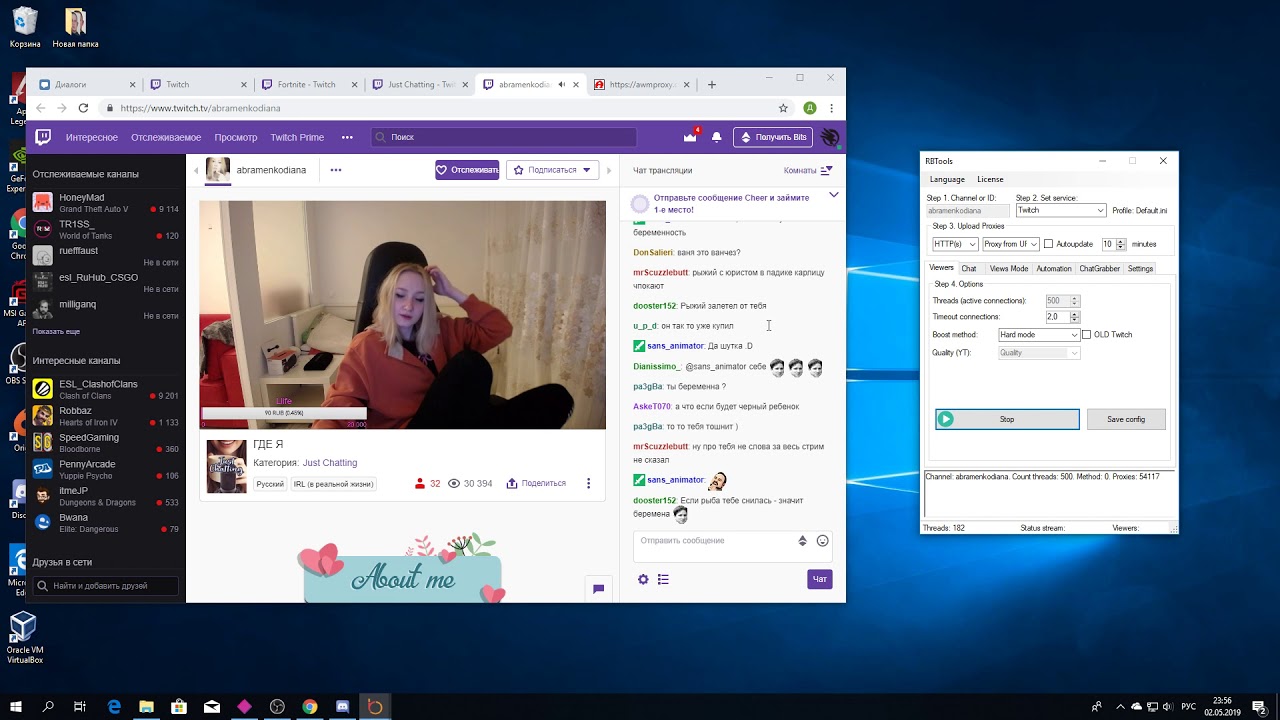Open chat viewer list icon
1280x720 pixels.
[x=663, y=579]
